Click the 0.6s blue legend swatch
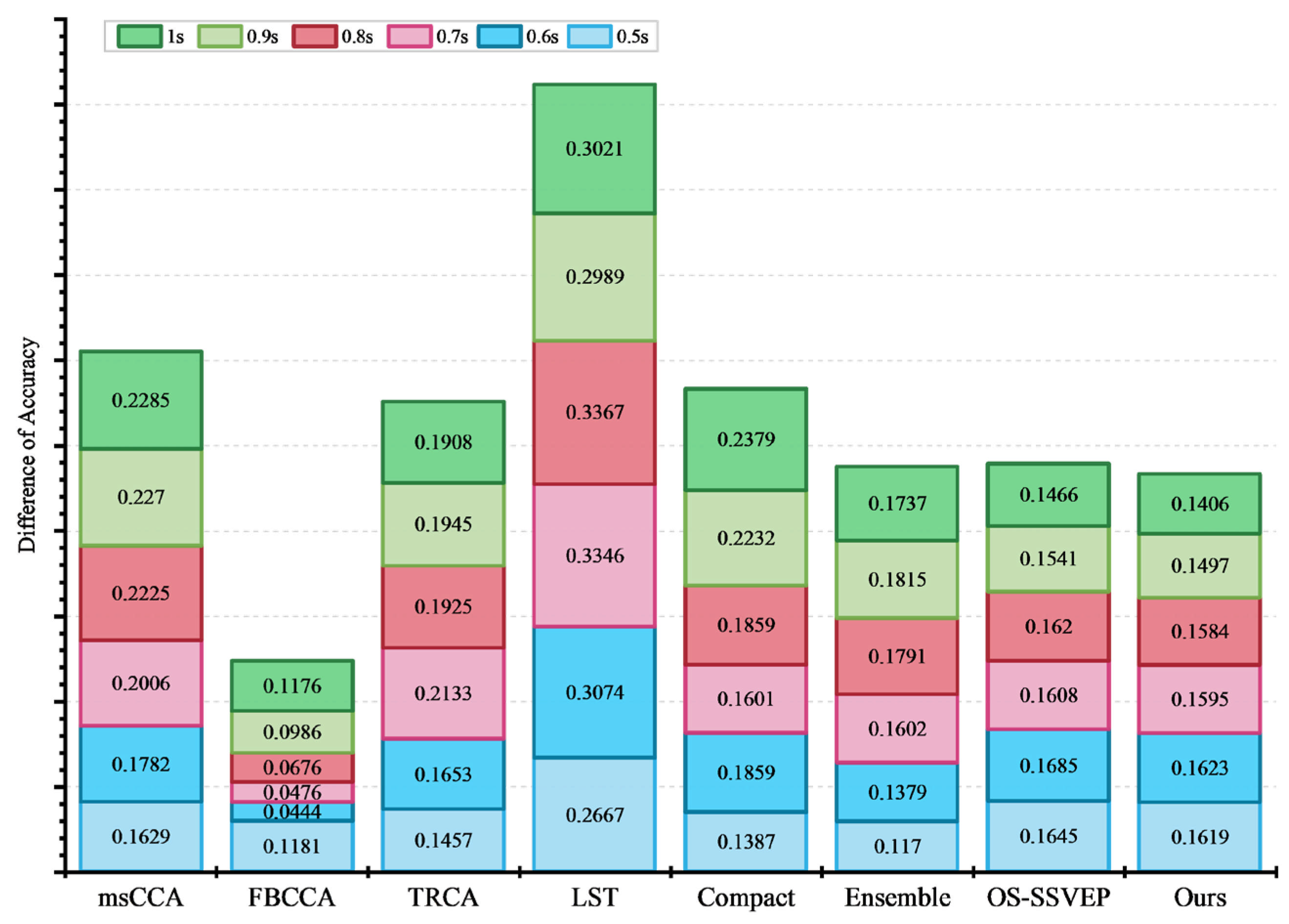 coord(499,36)
